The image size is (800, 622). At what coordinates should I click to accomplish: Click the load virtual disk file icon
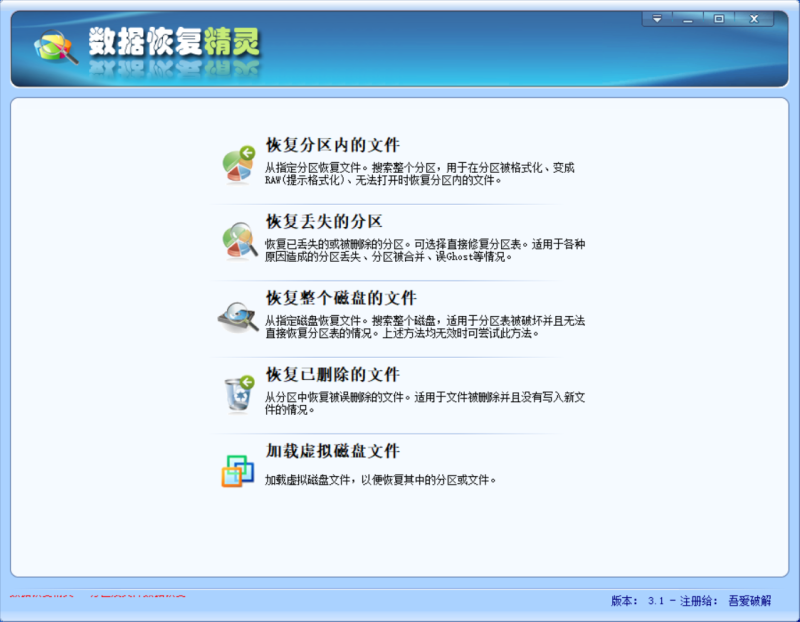pos(238,470)
